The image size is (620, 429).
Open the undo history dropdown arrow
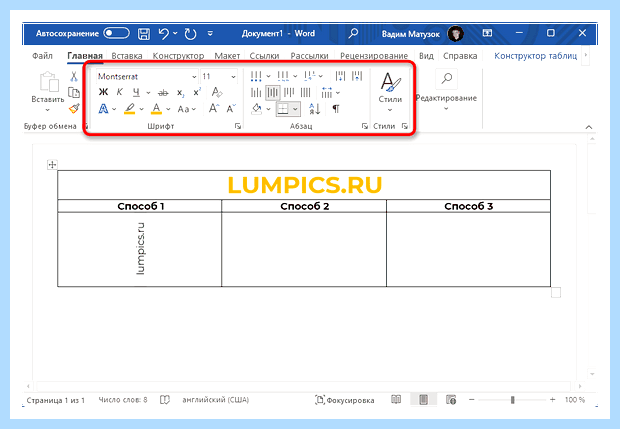click(175, 34)
